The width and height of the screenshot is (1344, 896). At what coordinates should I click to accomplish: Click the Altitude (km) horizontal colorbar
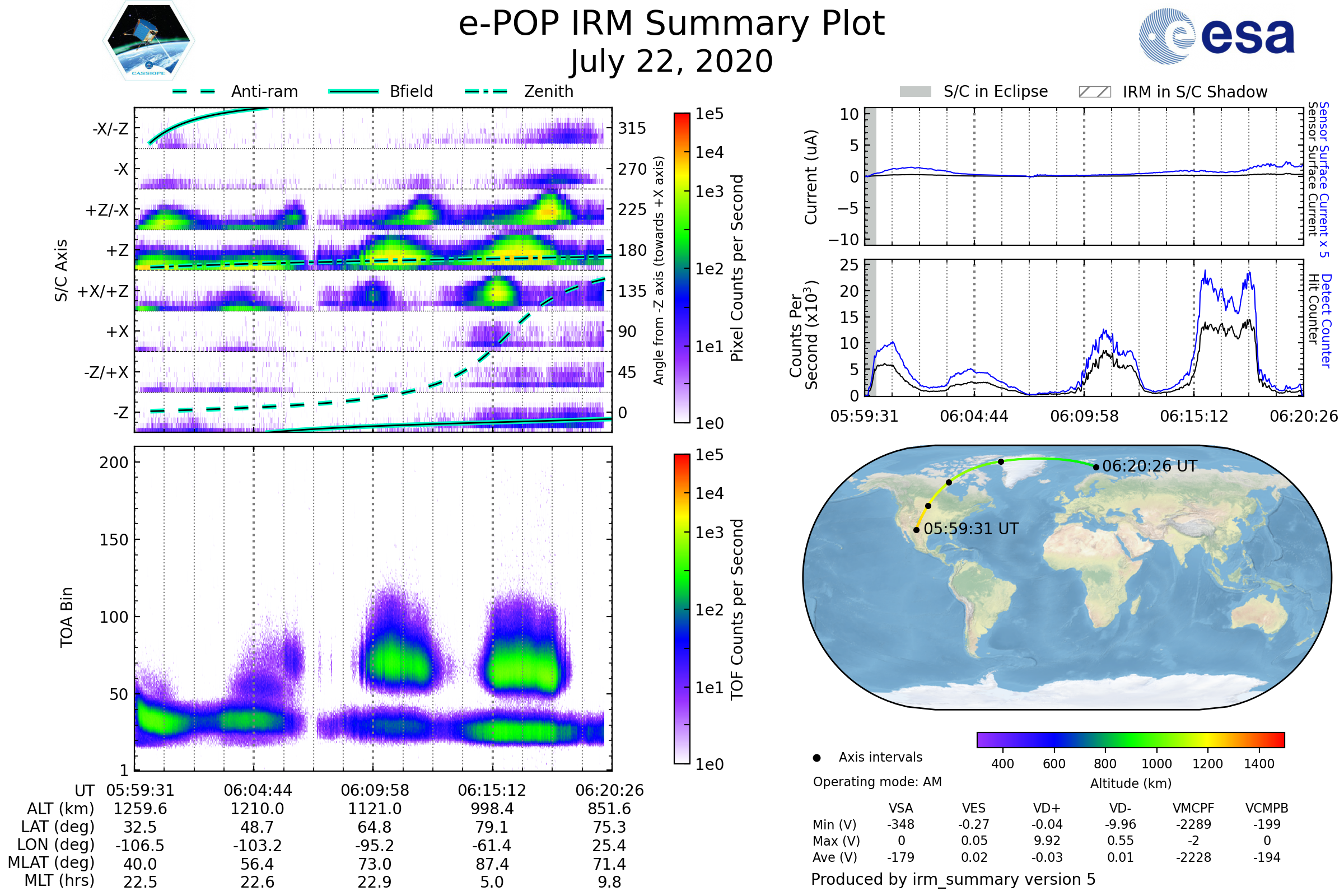tap(1130, 739)
